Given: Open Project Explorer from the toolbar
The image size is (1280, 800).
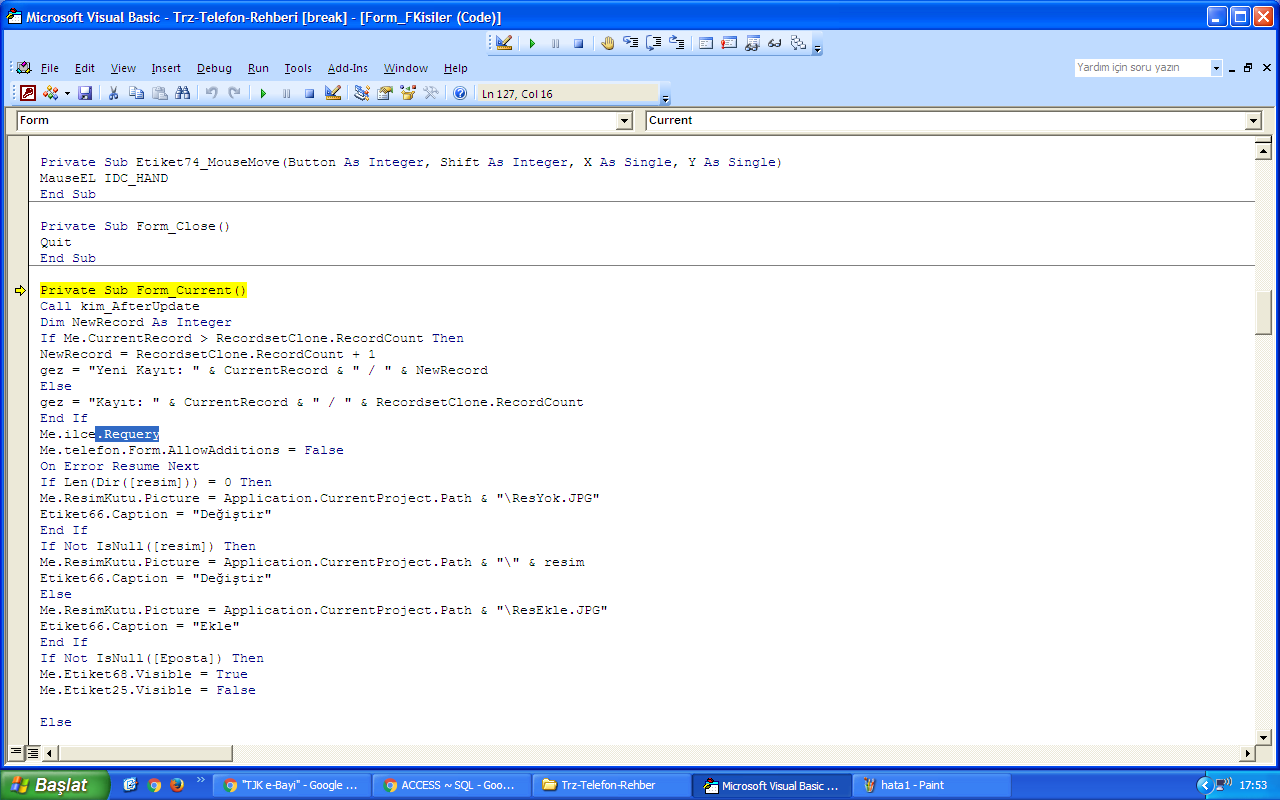Looking at the screenshot, I should tap(361, 93).
